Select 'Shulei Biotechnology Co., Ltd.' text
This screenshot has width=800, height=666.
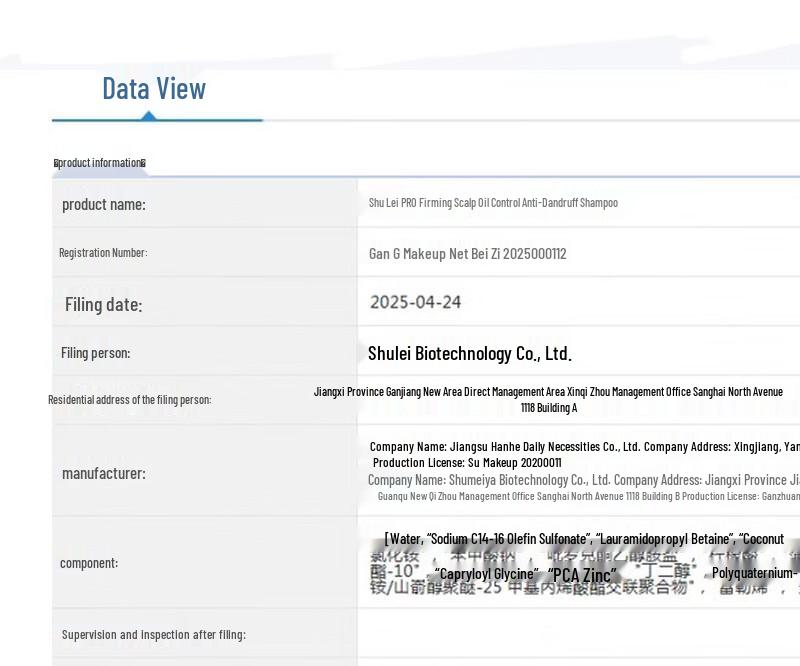(469, 353)
